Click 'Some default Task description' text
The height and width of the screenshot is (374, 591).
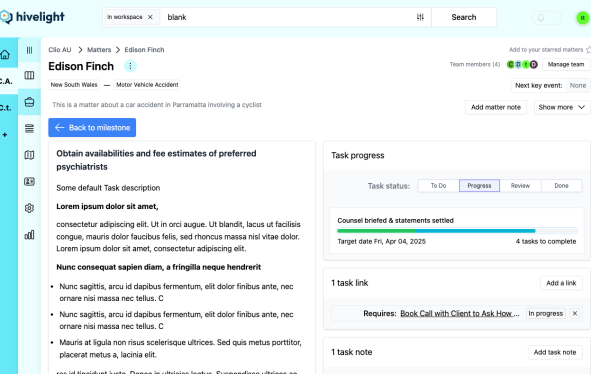(x=108, y=188)
